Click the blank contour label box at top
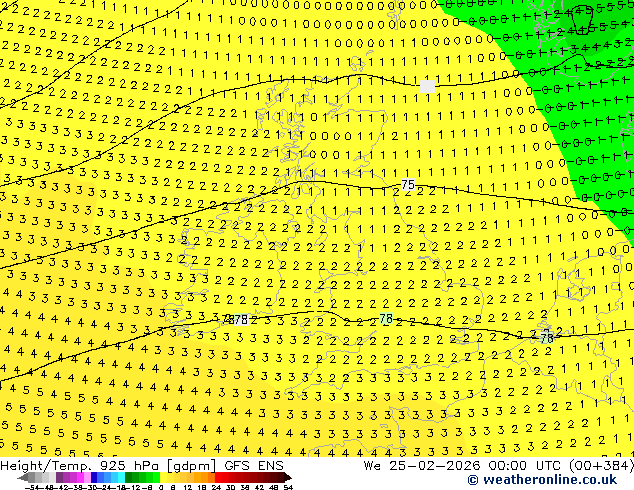 coord(427,86)
